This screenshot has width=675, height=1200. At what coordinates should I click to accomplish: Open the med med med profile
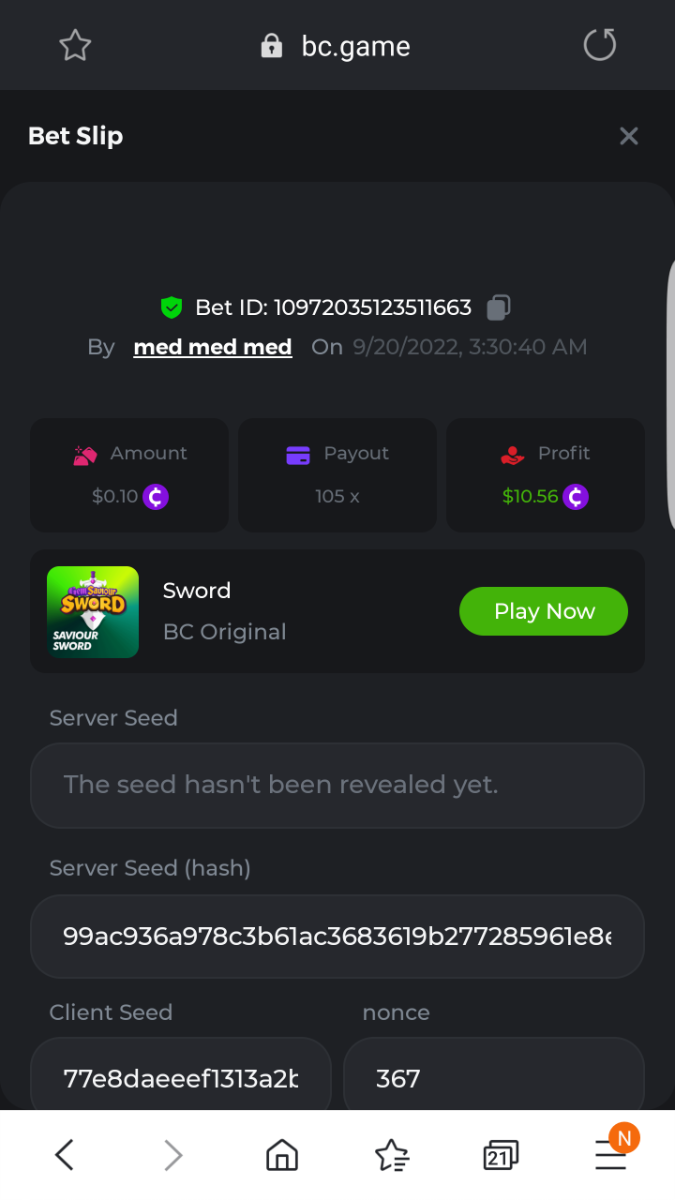(212, 347)
